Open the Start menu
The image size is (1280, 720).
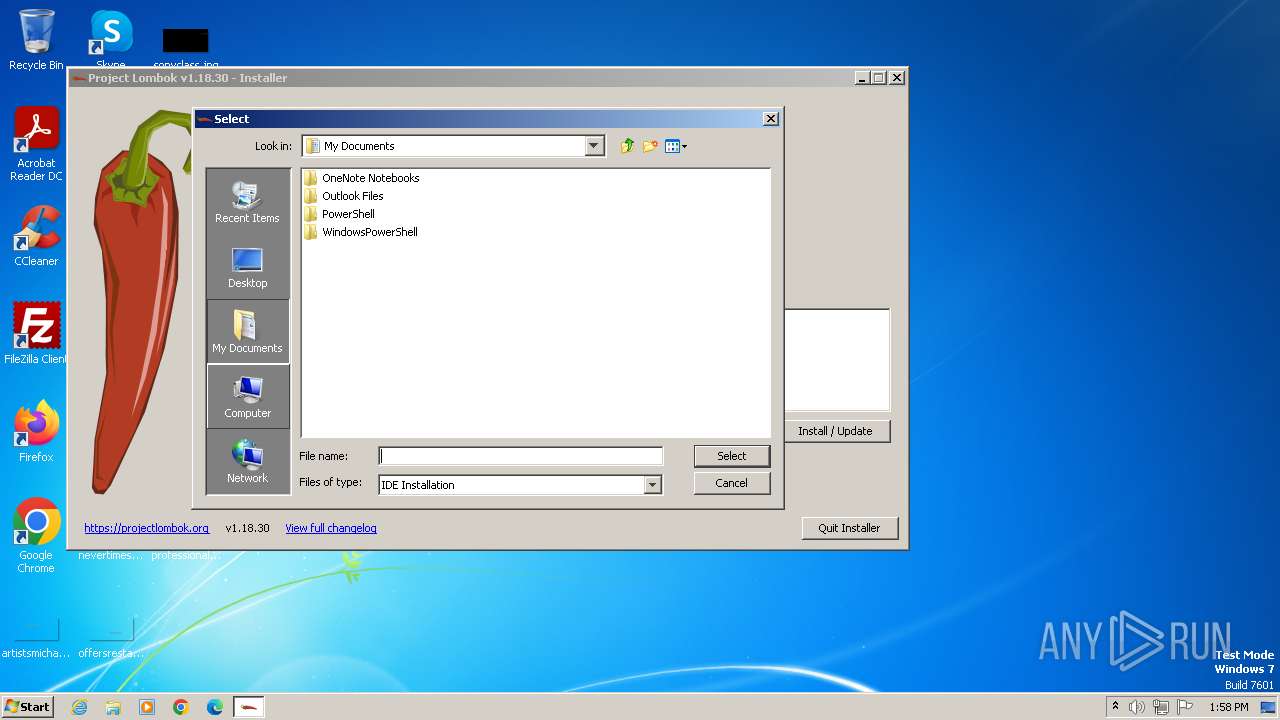27,706
